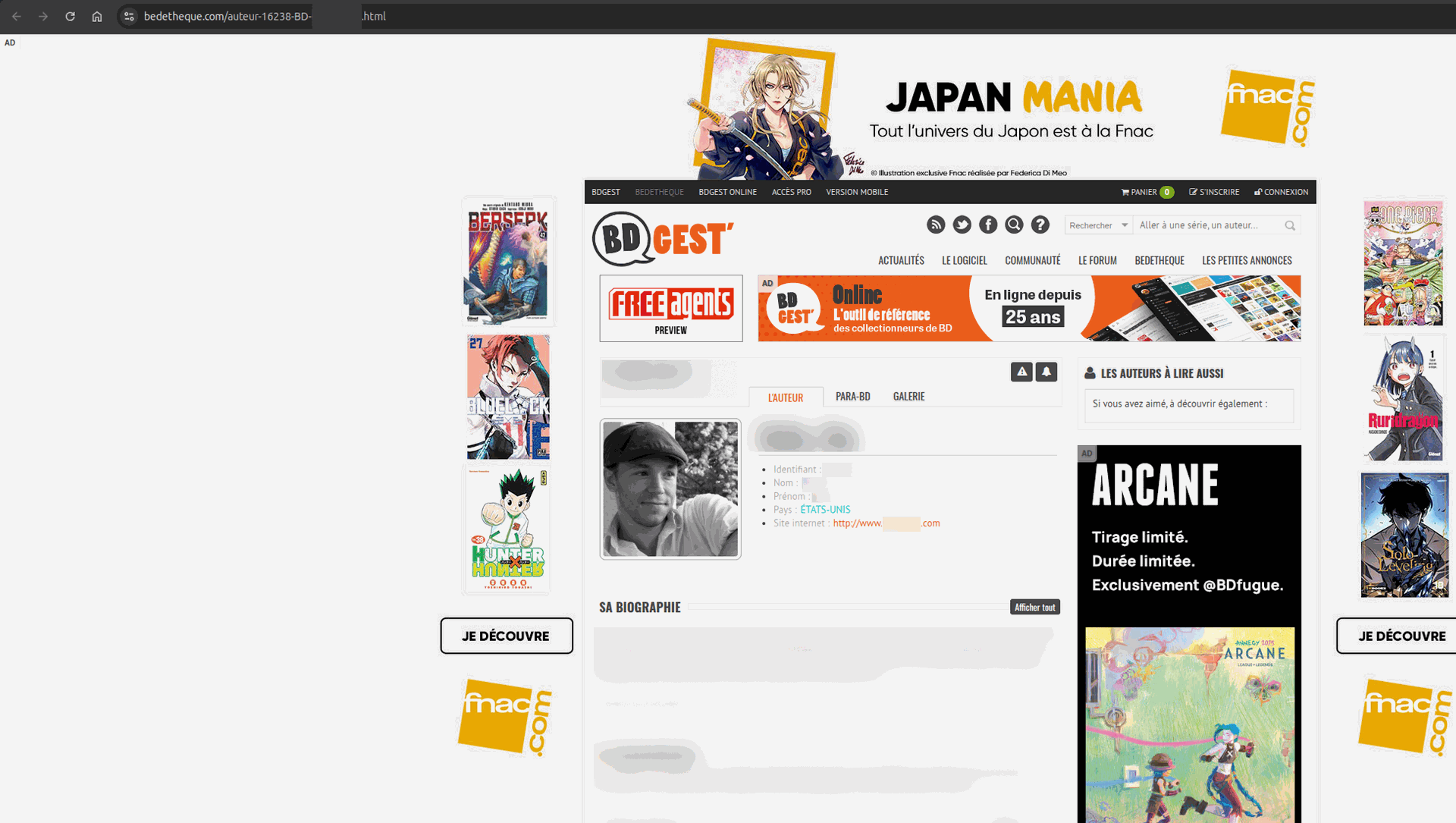The height and width of the screenshot is (823, 1456).
Task: Select the L'AUTEUR tab
Action: click(786, 397)
